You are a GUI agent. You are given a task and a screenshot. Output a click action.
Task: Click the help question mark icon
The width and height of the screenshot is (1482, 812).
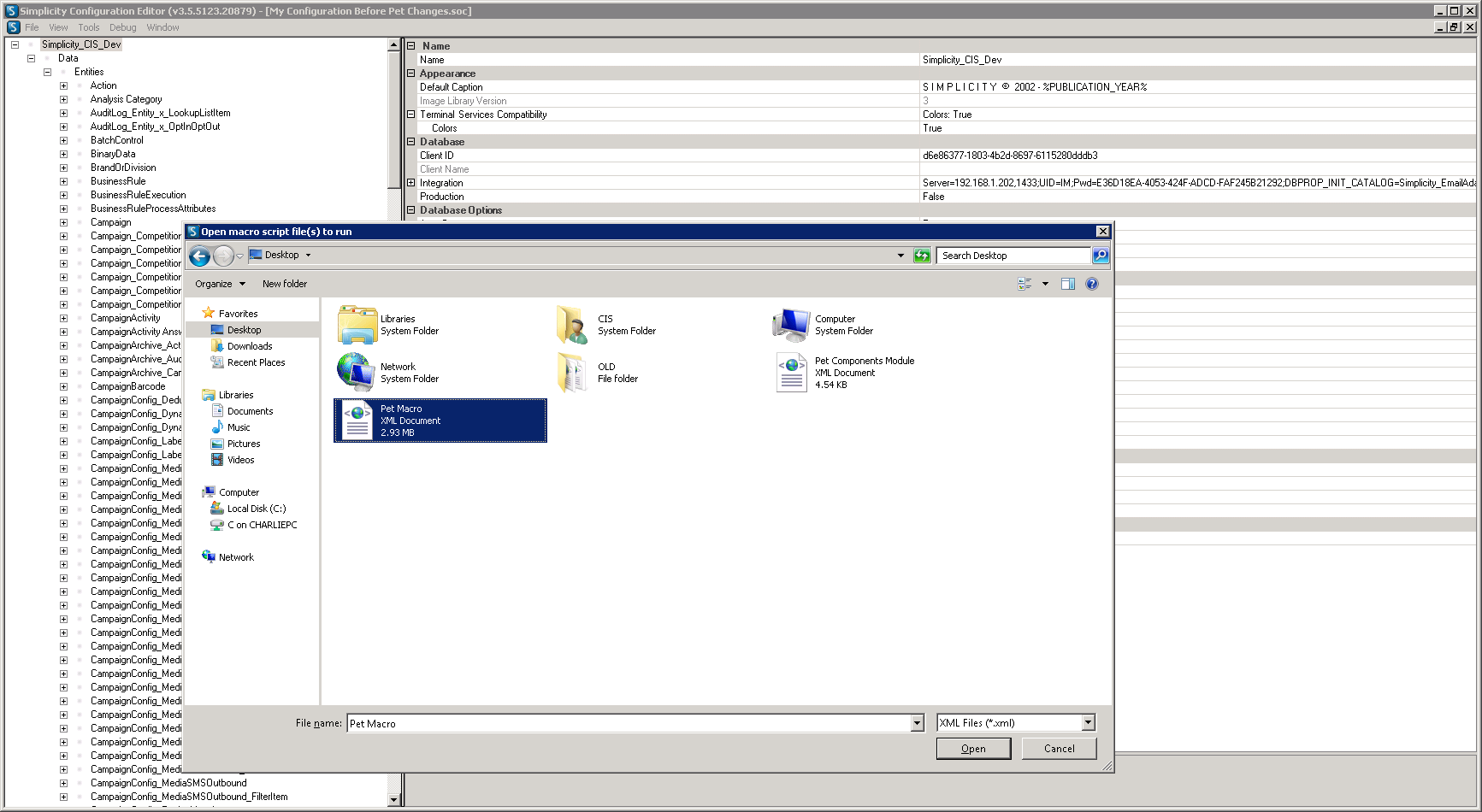pos(1092,284)
